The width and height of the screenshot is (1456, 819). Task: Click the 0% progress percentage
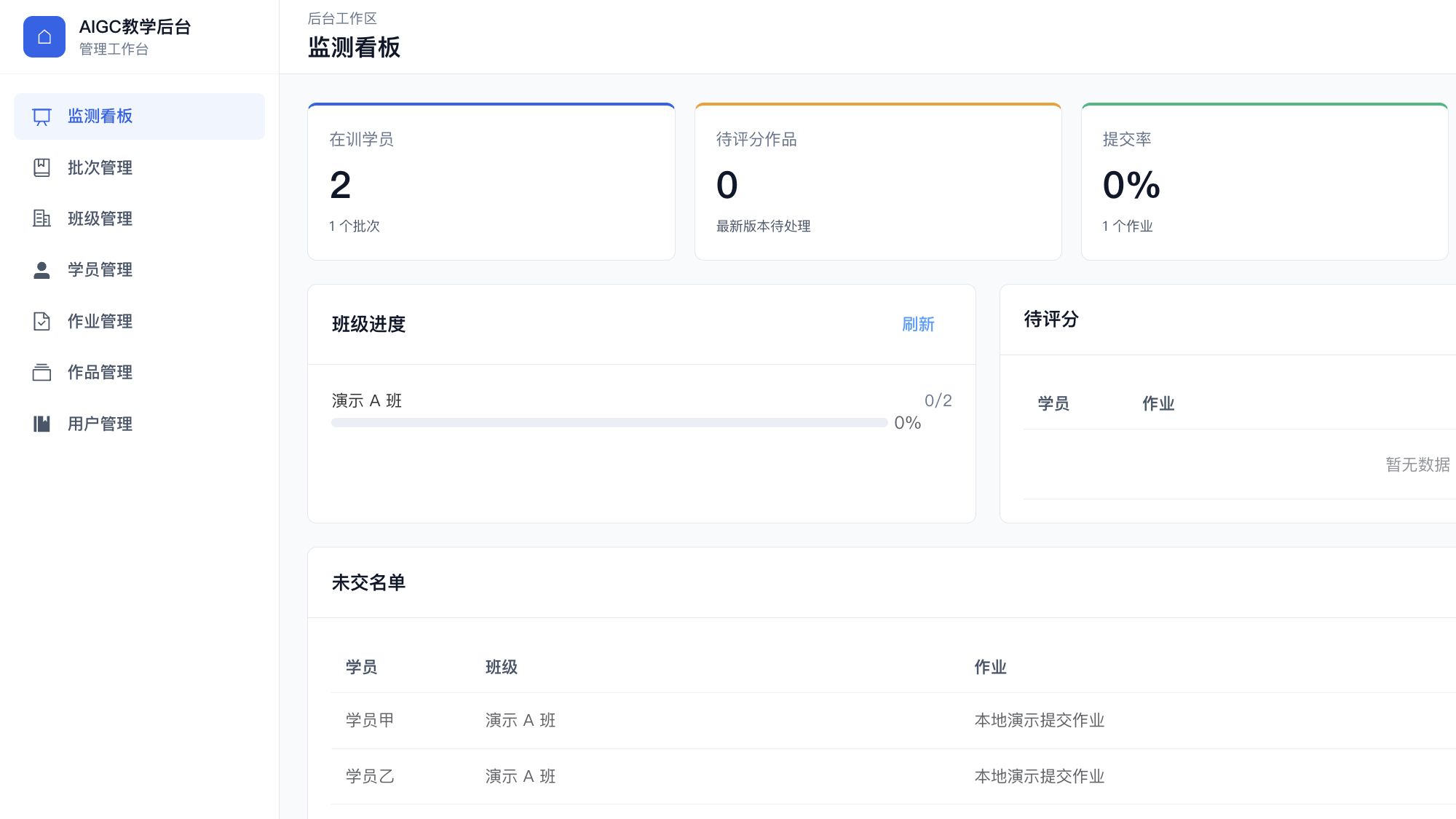coord(907,423)
